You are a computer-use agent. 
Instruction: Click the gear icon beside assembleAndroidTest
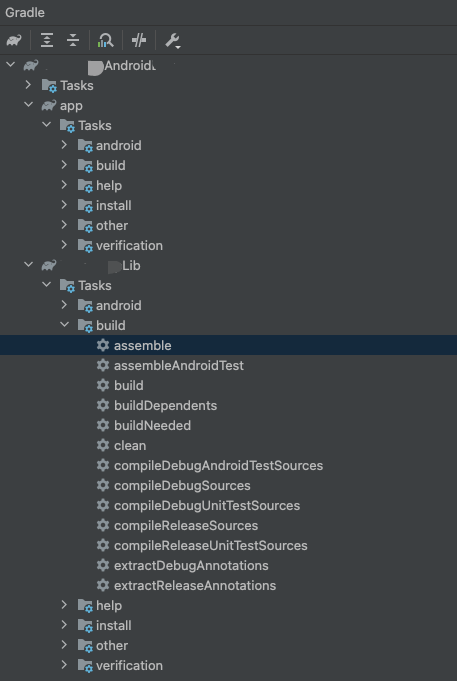point(103,365)
